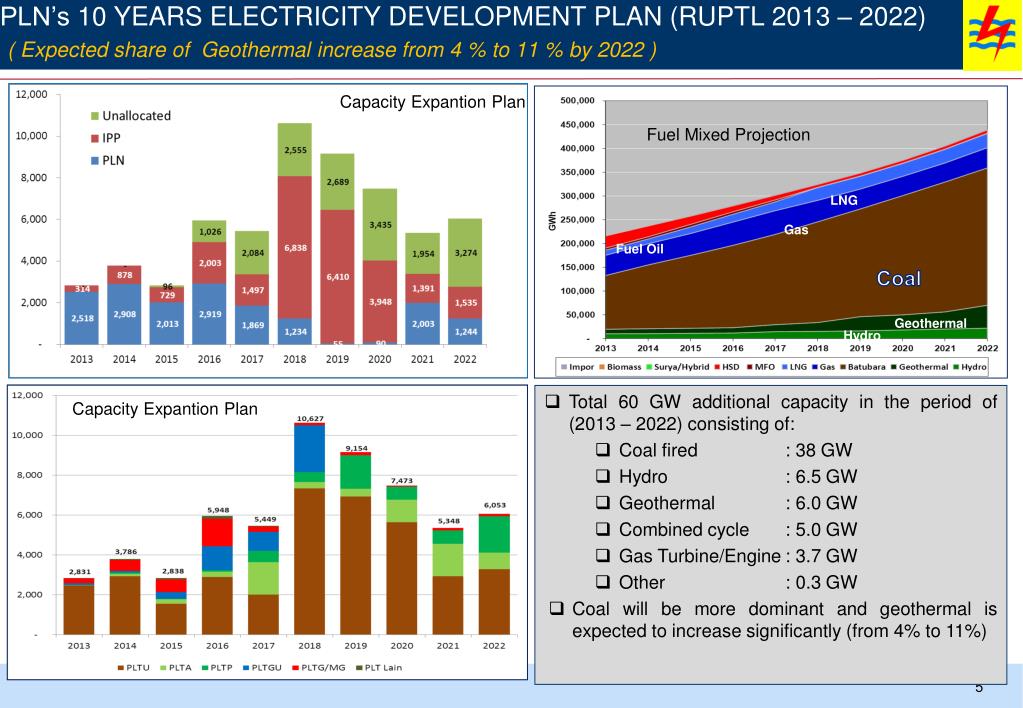Select the PLTG/MG legend entry

318,668
